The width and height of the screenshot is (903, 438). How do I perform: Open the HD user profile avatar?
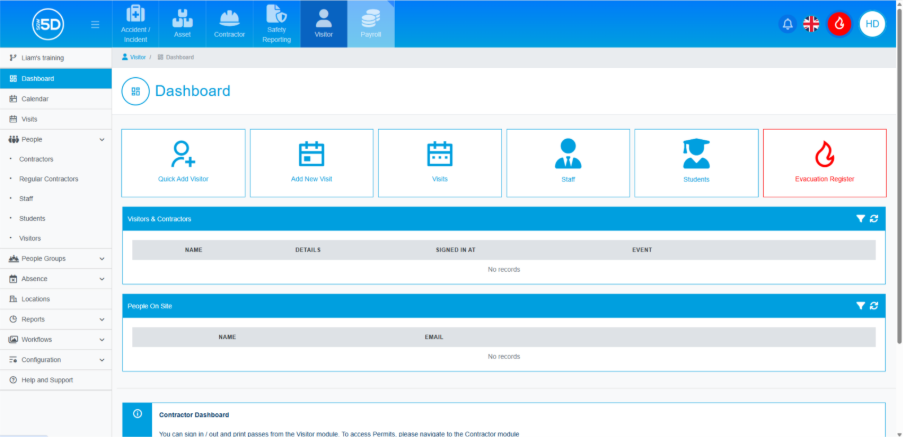click(x=872, y=24)
